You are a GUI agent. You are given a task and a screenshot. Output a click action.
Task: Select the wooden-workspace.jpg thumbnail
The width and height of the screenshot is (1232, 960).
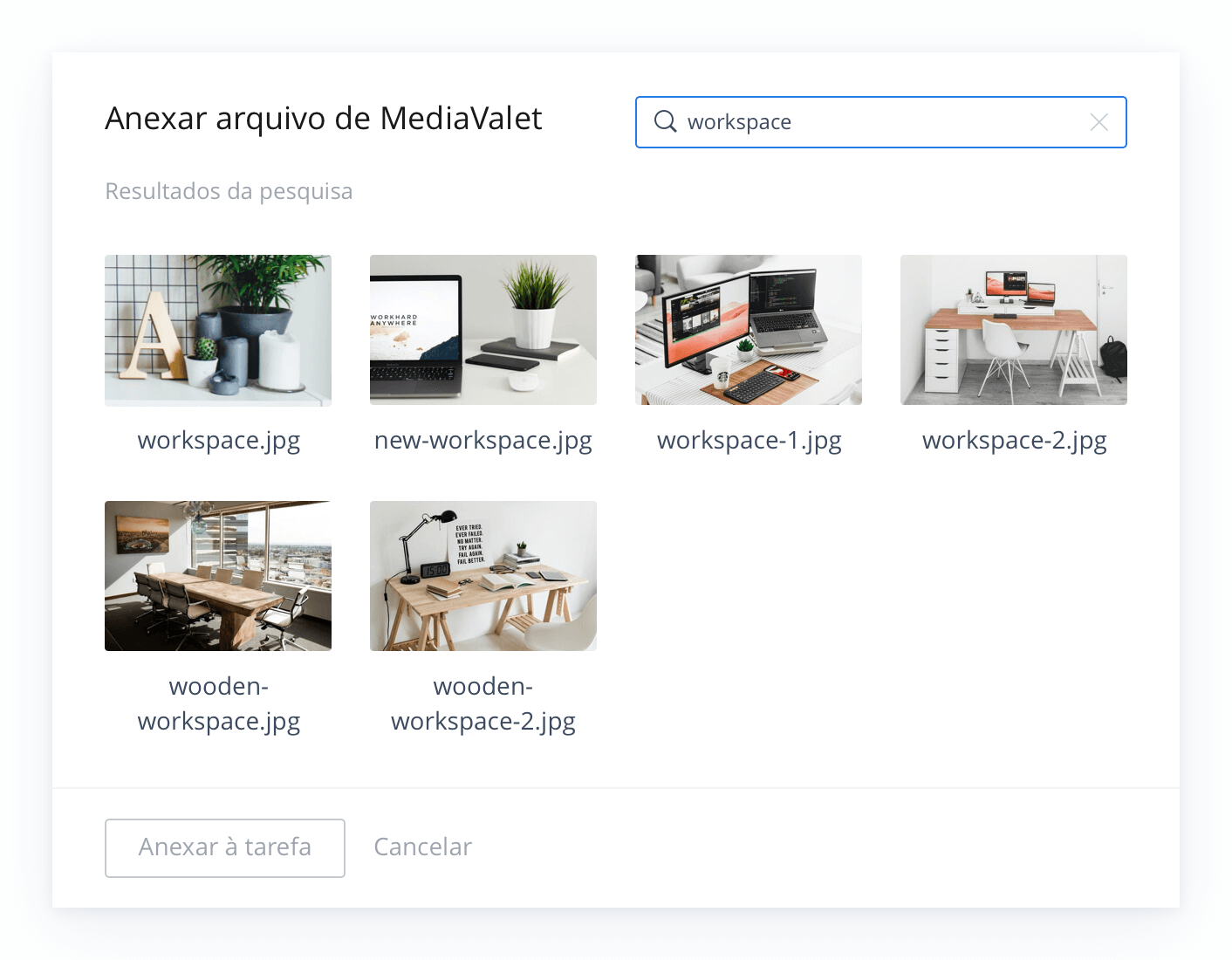coord(218,576)
